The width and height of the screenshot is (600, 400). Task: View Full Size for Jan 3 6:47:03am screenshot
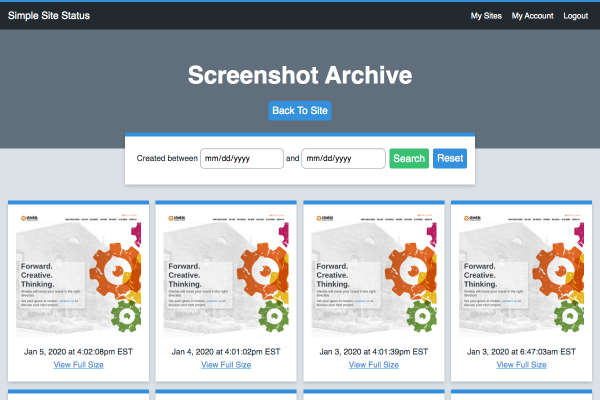click(x=522, y=365)
